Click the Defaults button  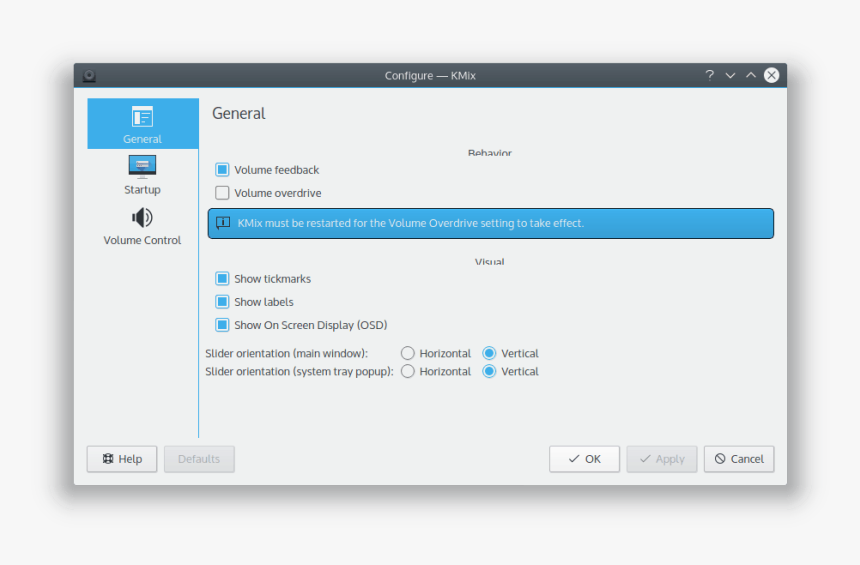199,459
